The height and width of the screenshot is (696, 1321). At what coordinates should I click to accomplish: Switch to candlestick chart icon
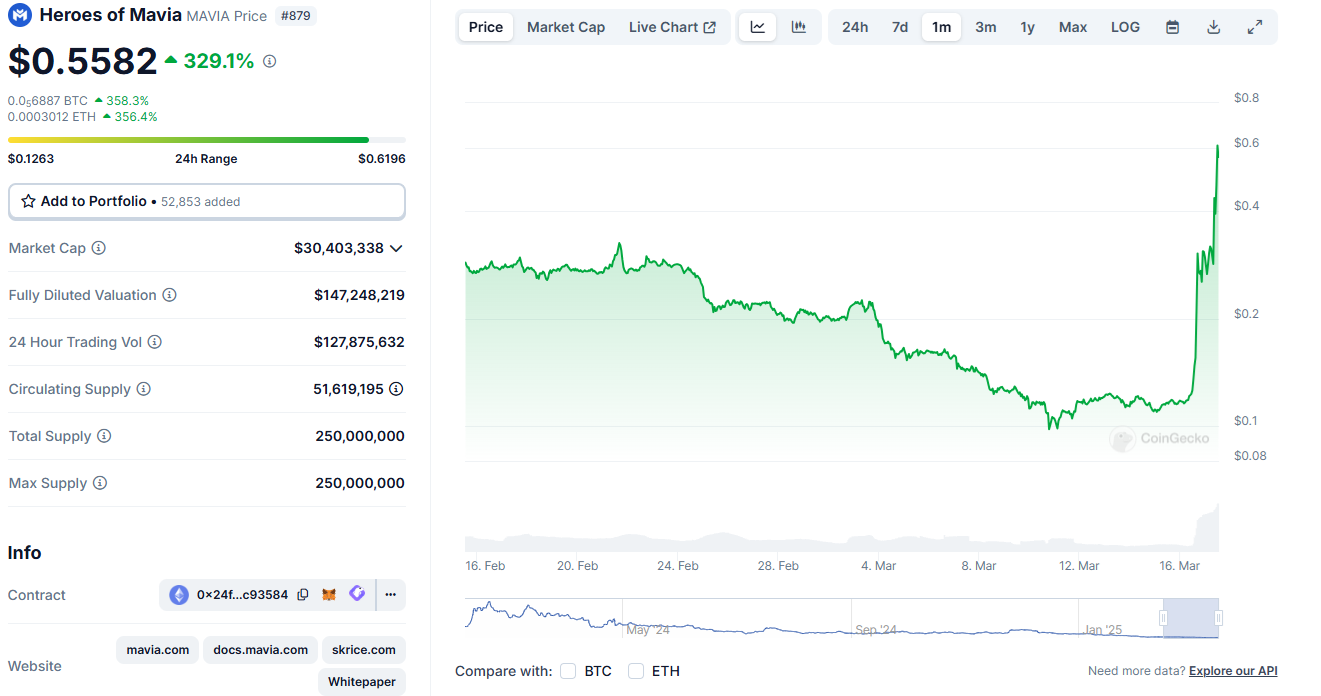pyautogui.click(x=798, y=27)
